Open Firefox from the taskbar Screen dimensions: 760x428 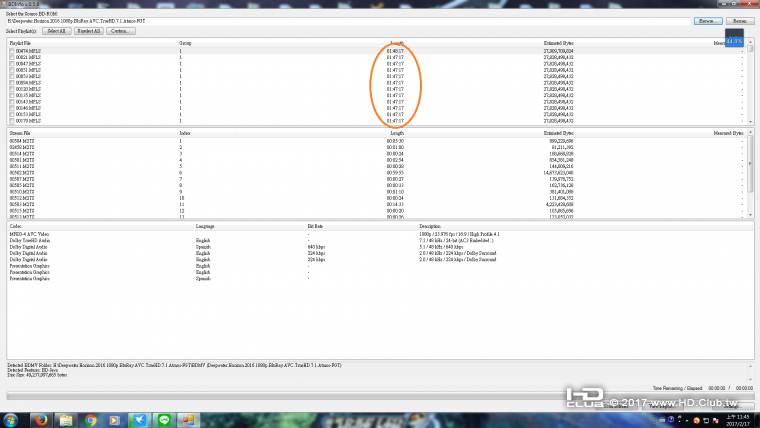coord(42,420)
